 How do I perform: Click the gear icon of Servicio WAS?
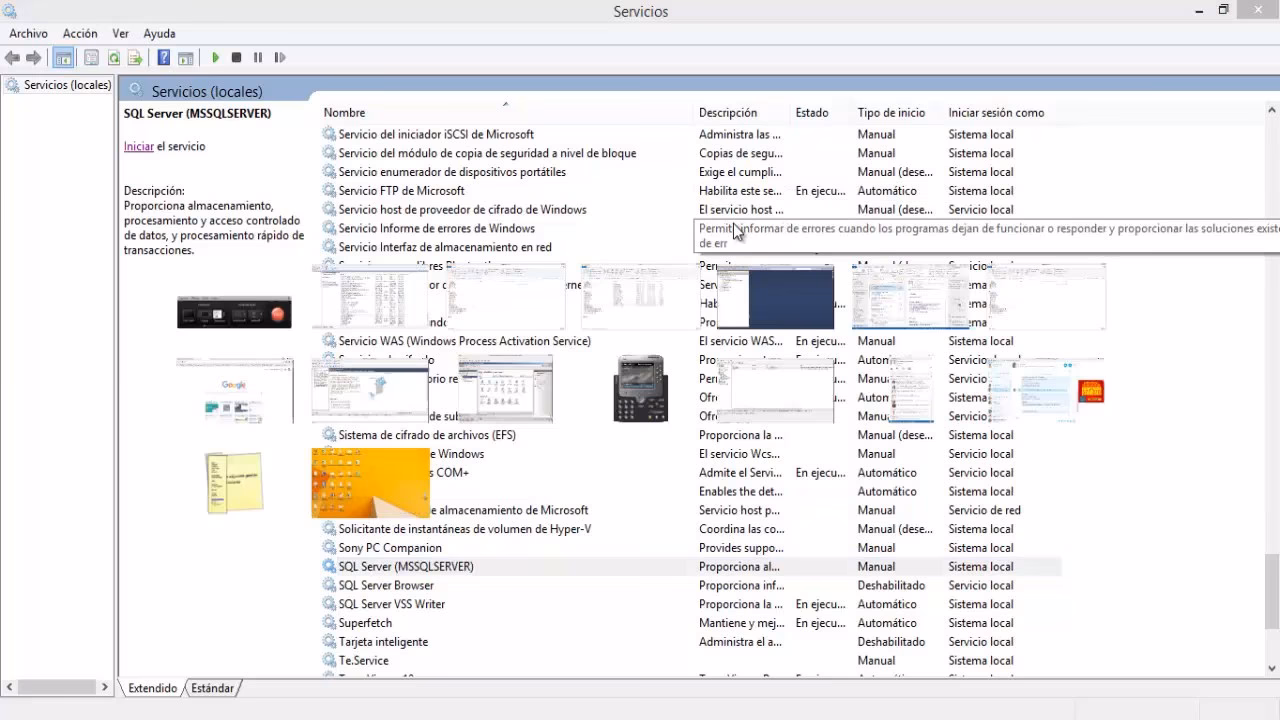point(329,341)
